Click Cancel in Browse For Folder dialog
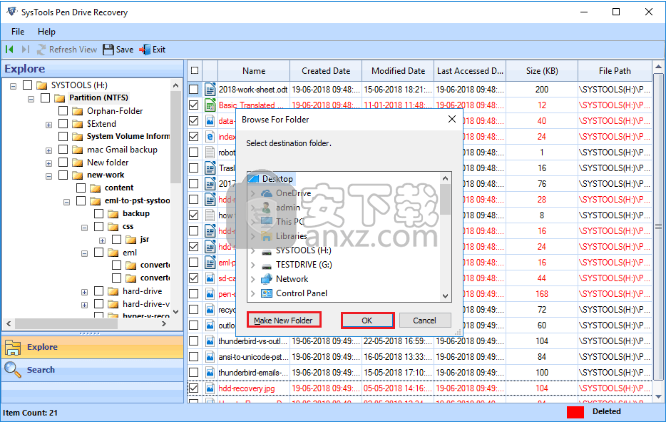Screen dimensions: 669x422 click(425, 320)
